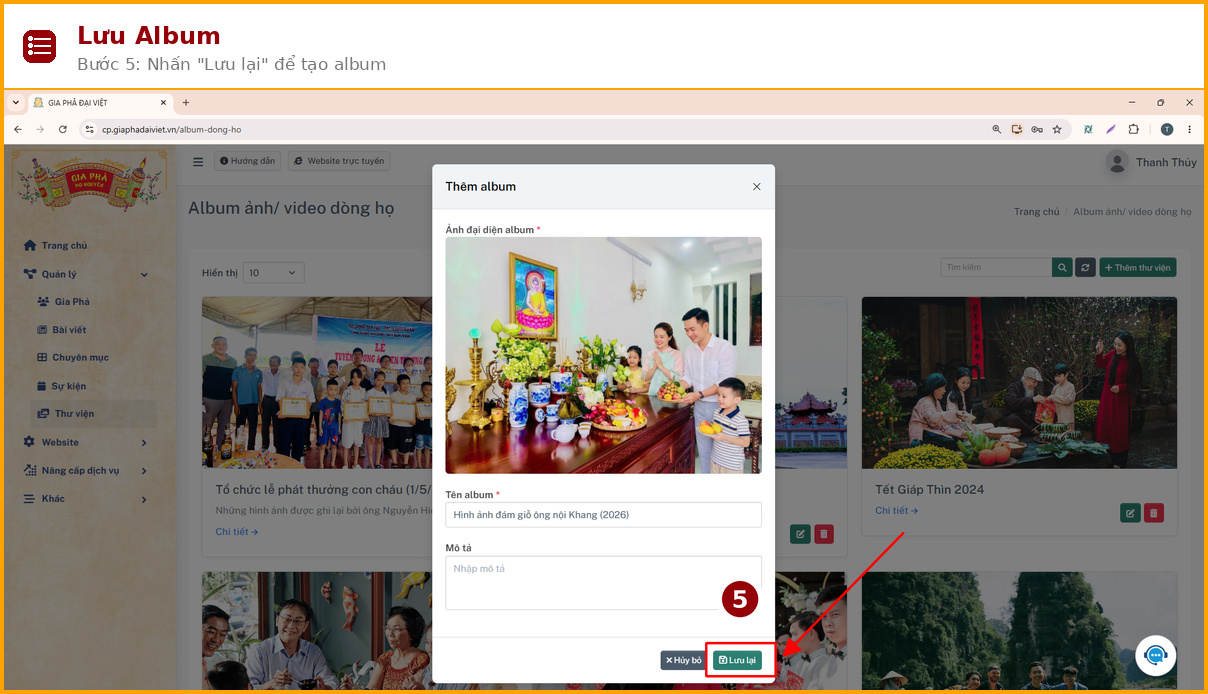Image resolution: width=1208 pixels, height=694 pixels.
Task: Click Chi tiết link under Tổ chức lễ phát thưởng
Action: [x=237, y=532]
